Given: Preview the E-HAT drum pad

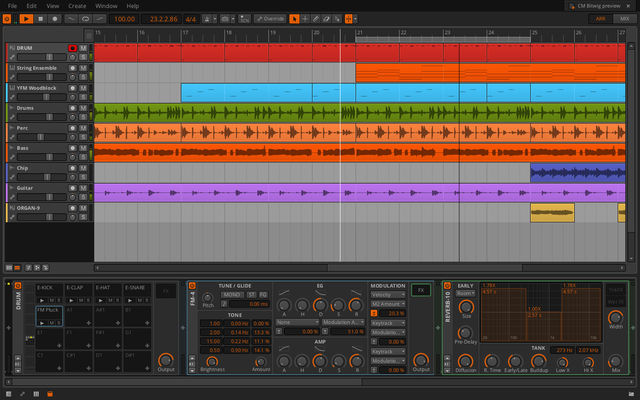Looking at the screenshot, I should [100, 300].
